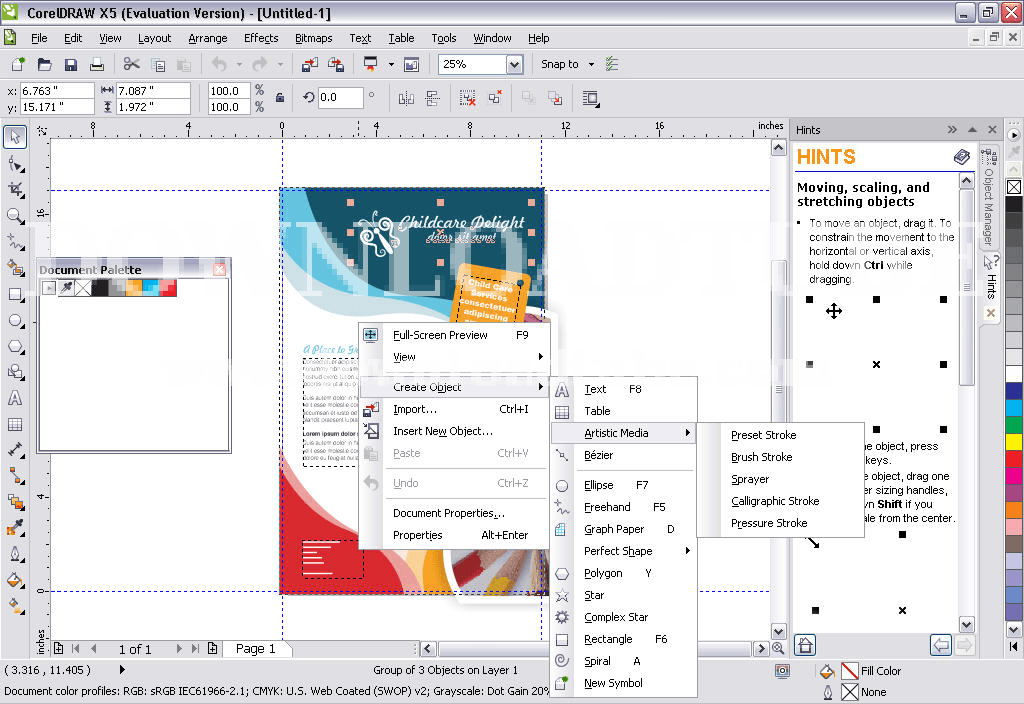
Task: Select the Text tool
Action: coord(14,397)
